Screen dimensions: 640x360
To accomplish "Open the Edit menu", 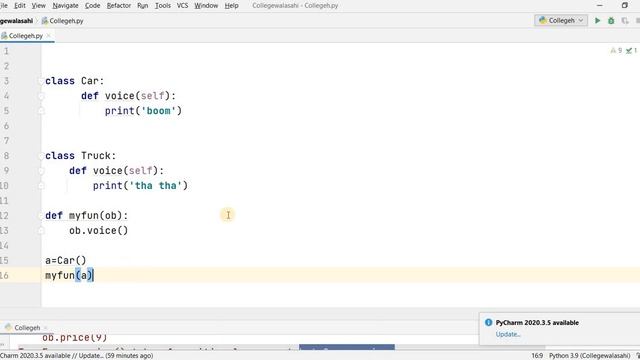I will (x=20, y=6).
